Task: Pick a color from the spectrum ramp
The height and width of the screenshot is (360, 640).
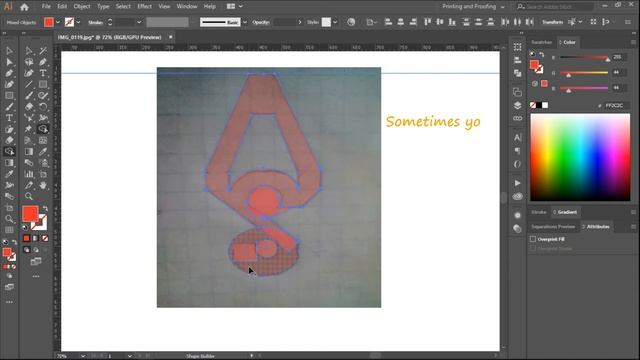Action: (x=580, y=158)
